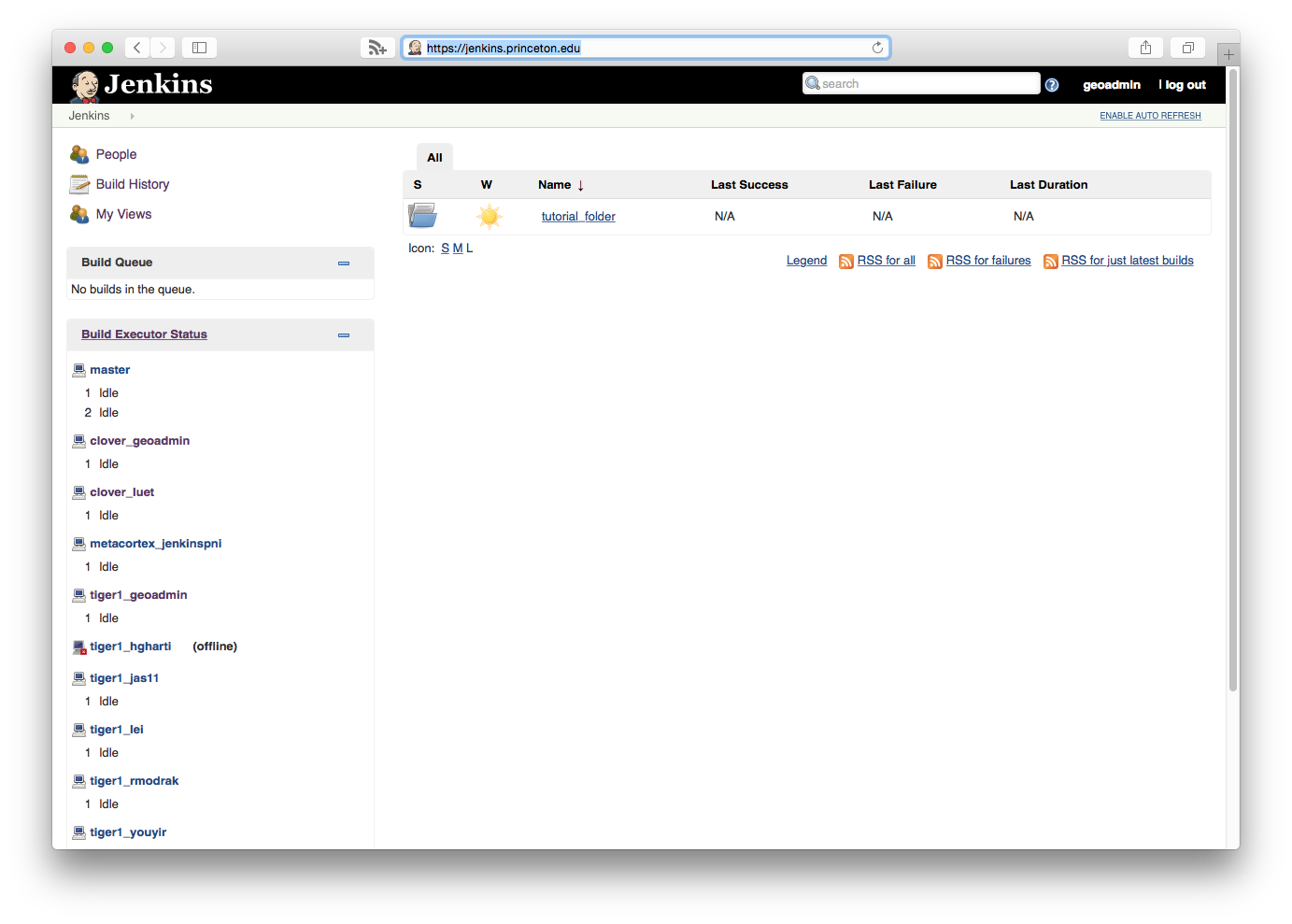Click the metacortex_jenkinspni computer icon
1292x924 pixels.
(x=79, y=544)
